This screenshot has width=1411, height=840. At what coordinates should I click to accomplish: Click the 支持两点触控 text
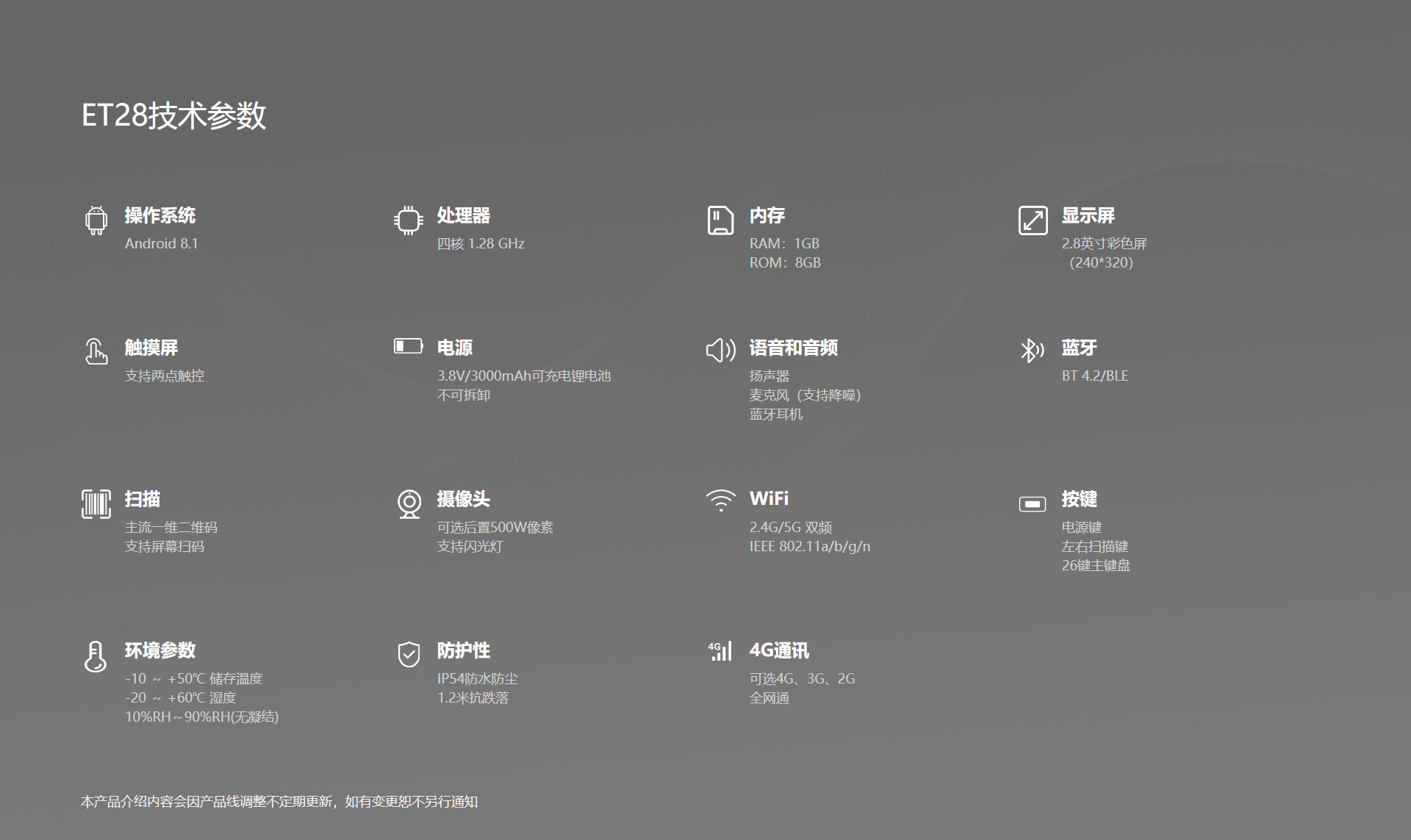tap(165, 376)
